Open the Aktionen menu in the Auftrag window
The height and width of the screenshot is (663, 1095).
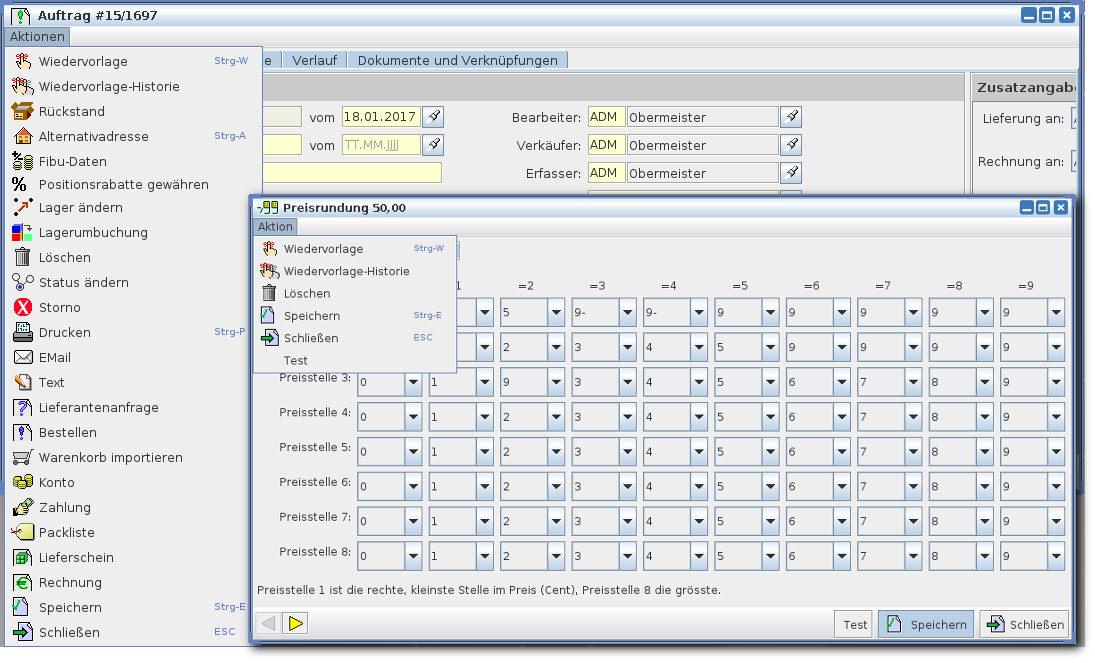point(37,37)
